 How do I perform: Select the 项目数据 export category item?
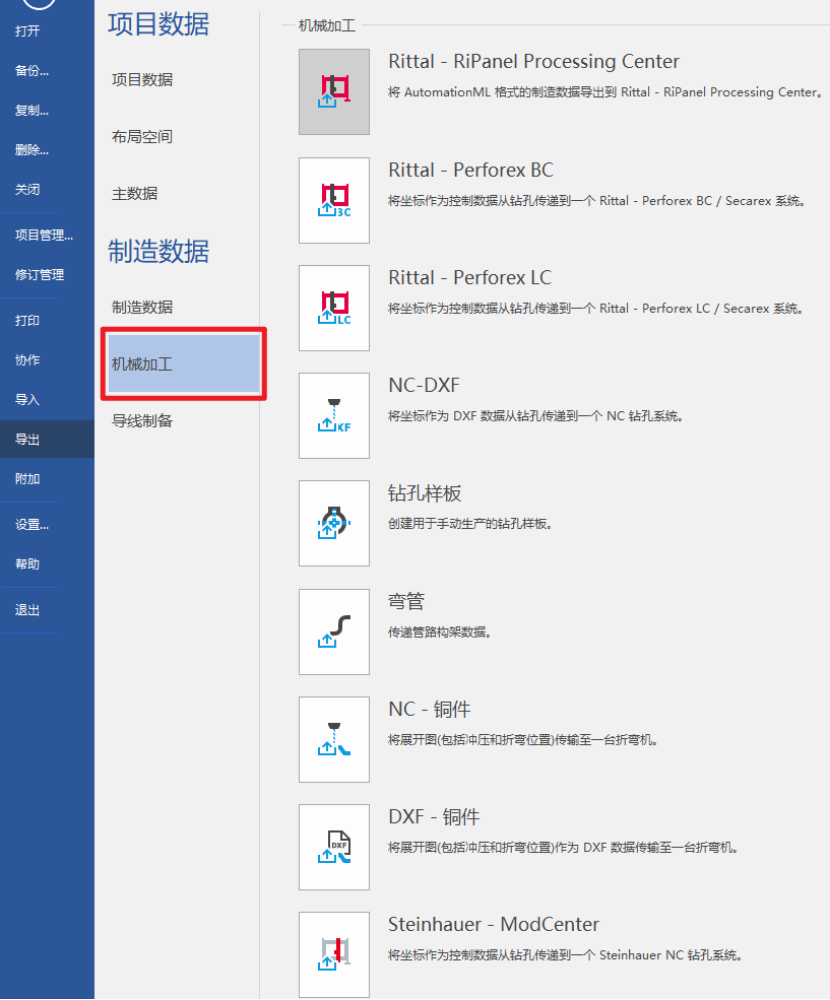point(142,80)
